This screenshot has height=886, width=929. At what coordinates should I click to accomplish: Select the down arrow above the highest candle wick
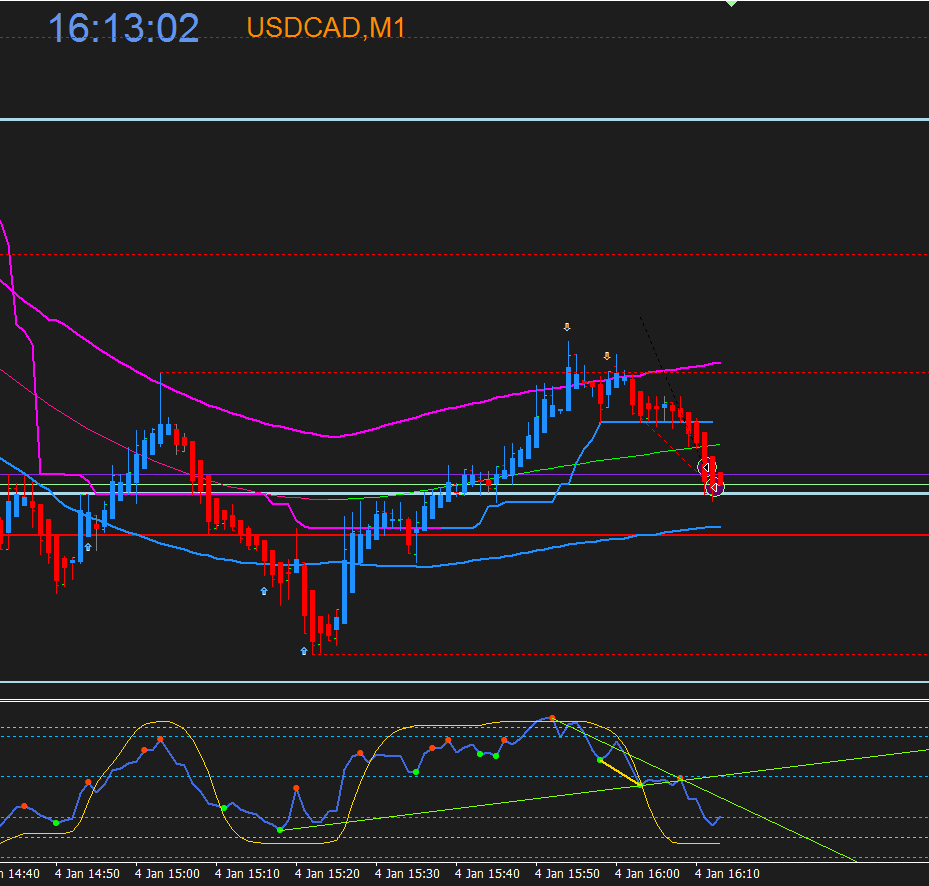click(x=567, y=327)
